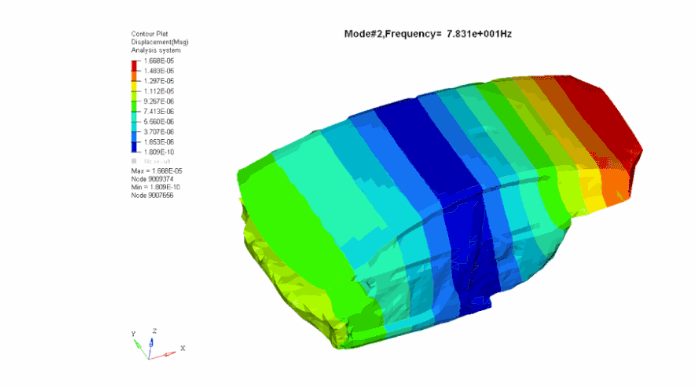Select the cyan legend band beside 5.560E-06

[134, 127]
